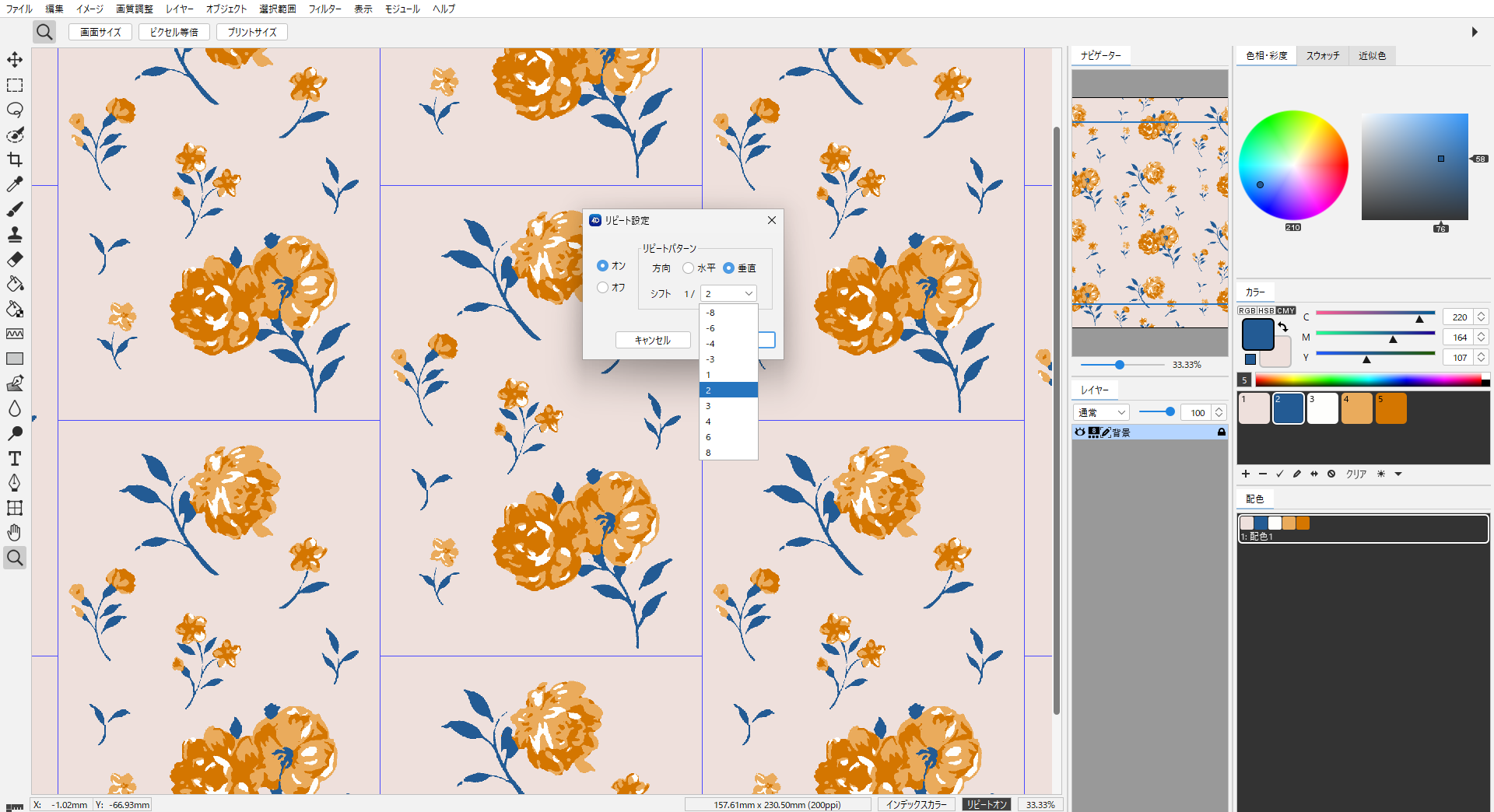Open the palette options down-arrow menu
The height and width of the screenshot is (812, 1494).
coord(1398,474)
